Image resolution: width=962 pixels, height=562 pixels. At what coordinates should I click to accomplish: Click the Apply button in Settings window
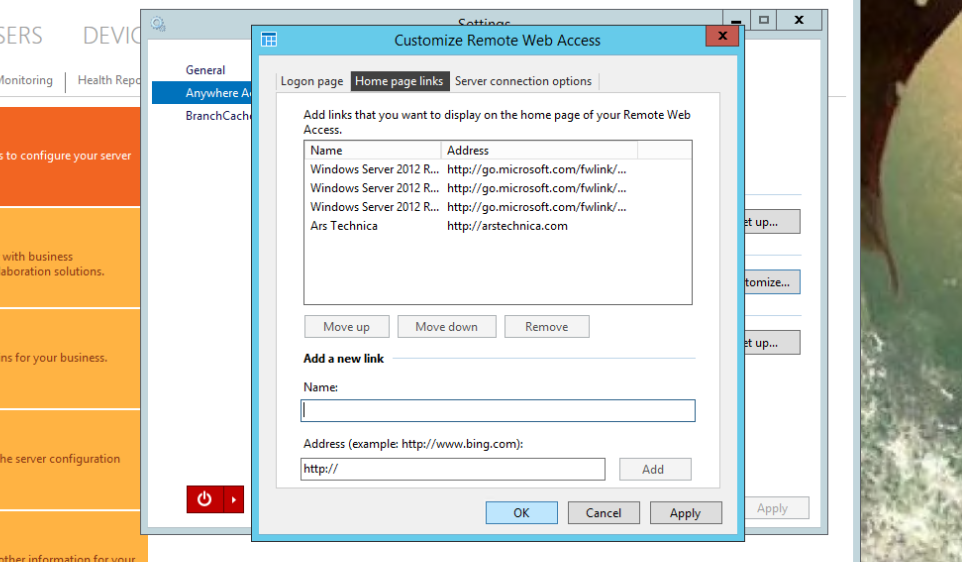[x=775, y=508]
